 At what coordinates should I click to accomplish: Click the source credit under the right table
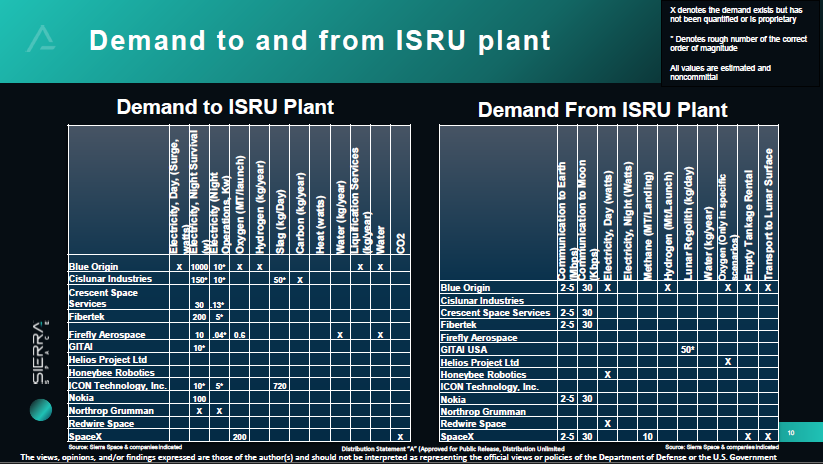coord(722,447)
